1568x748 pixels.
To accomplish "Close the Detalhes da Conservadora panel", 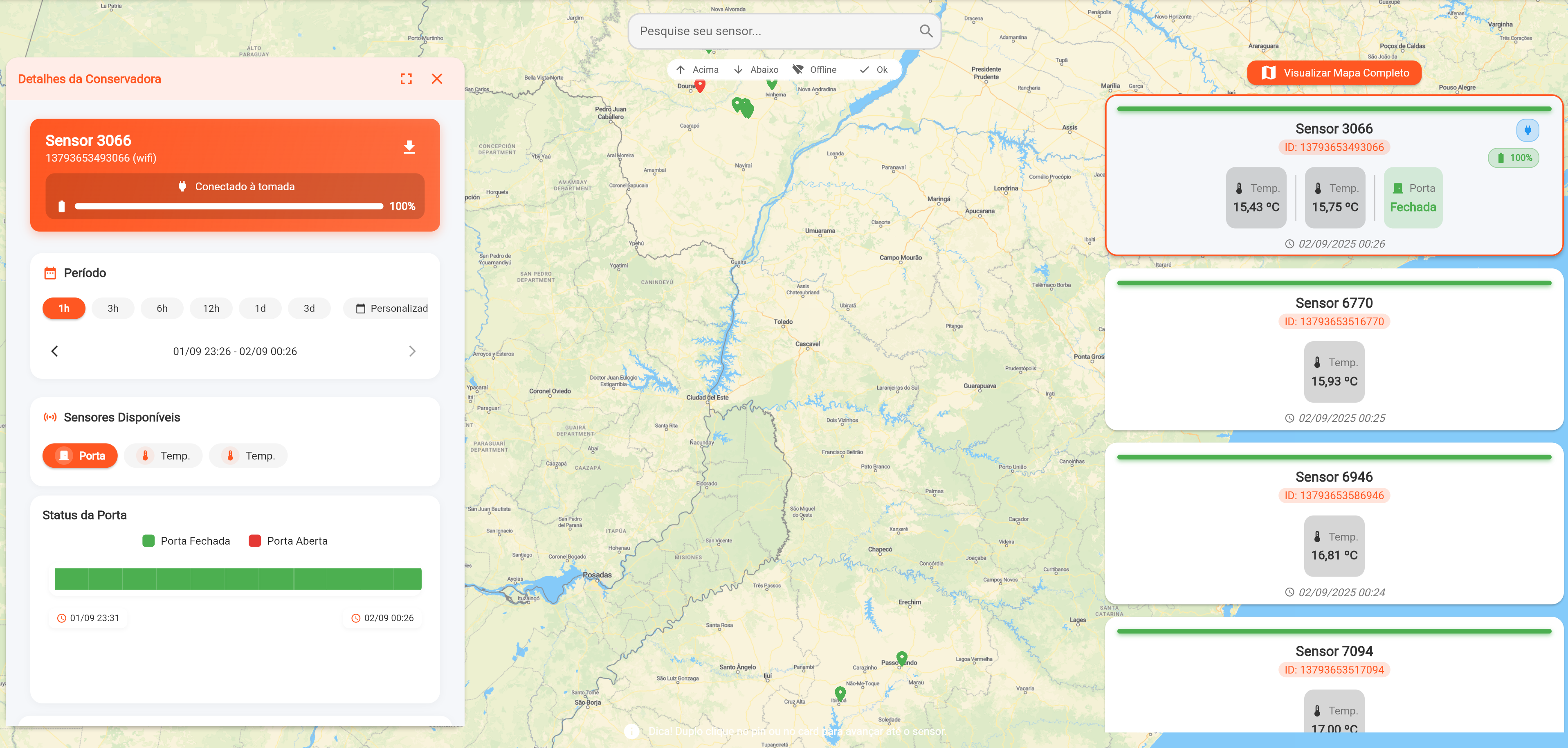I will [x=436, y=79].
